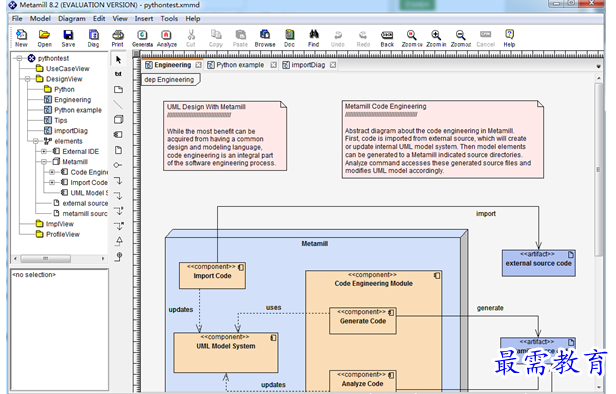The height and width of the screenshot is (394, 616).
Task: Select the package shape tool in palette
Action: 118,90
